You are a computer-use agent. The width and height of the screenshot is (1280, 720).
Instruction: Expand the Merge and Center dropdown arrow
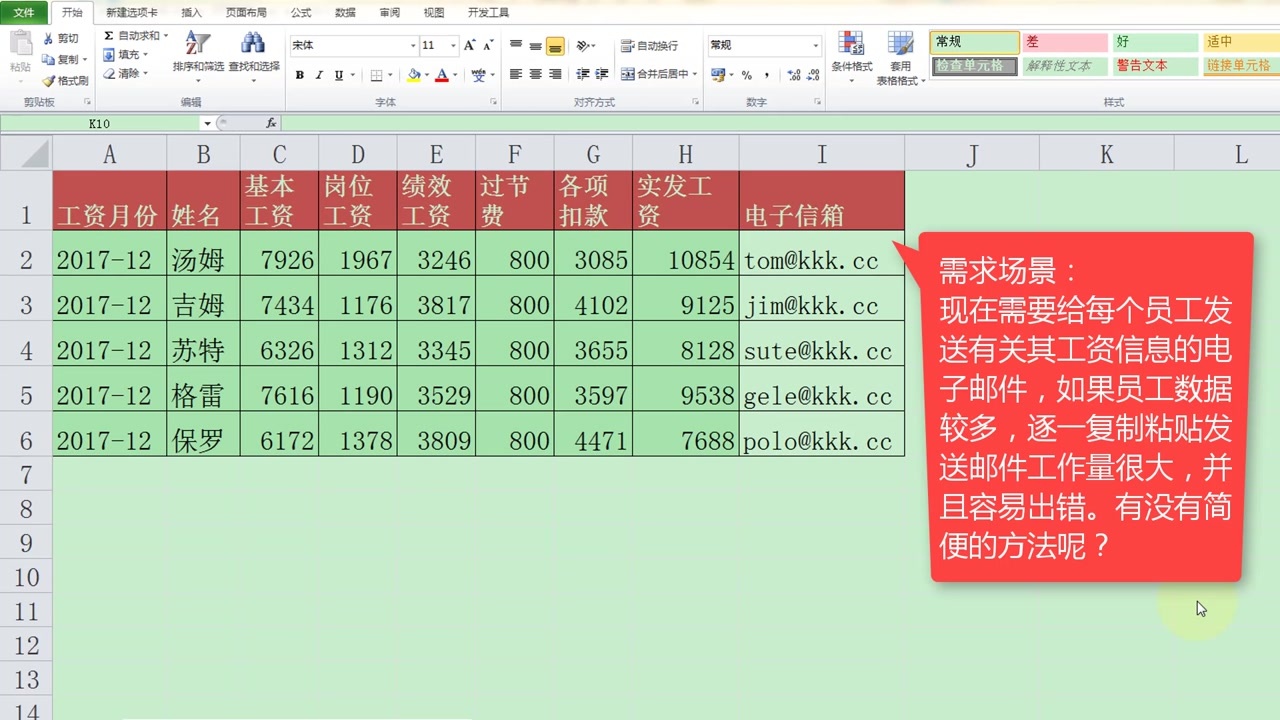tap(695, 74)
